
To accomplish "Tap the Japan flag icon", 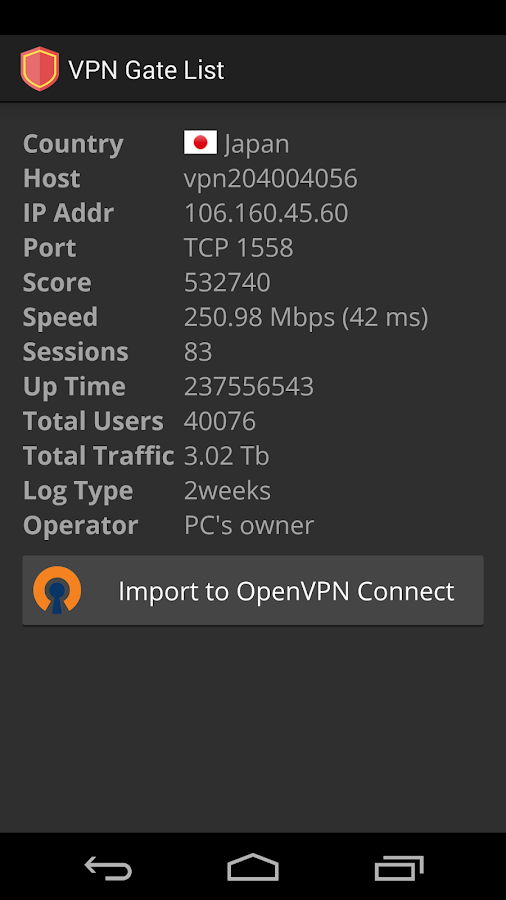I will click(200, 142).
